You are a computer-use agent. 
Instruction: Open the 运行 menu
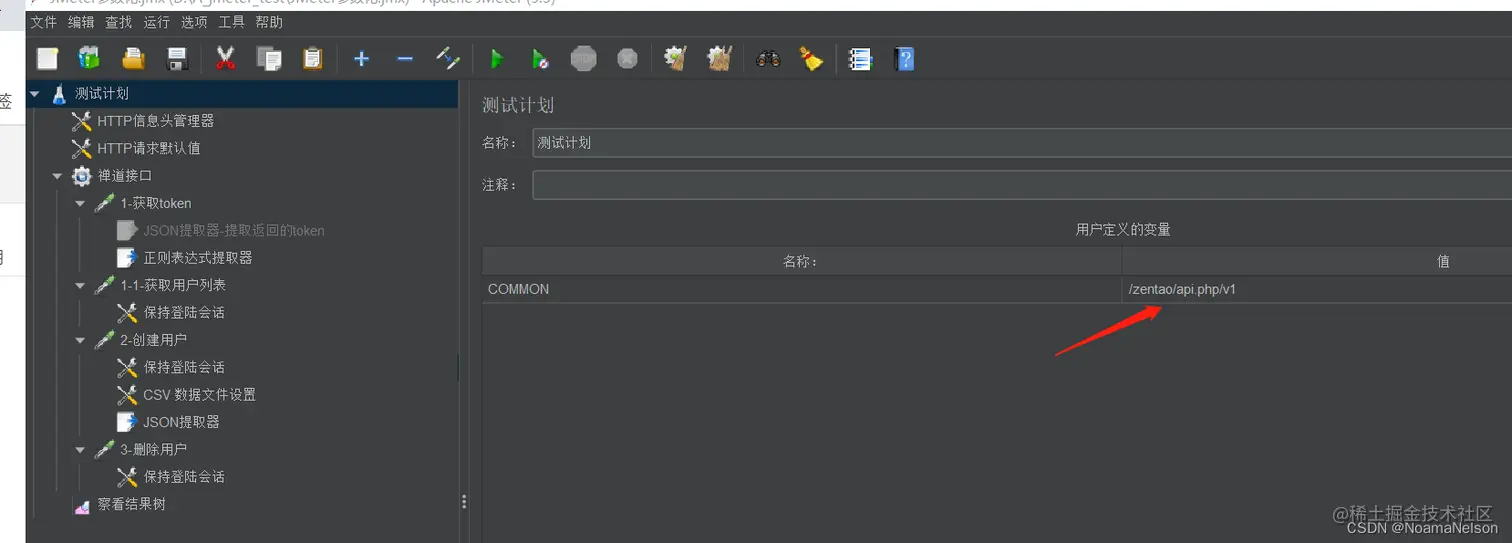pos(156,22)
